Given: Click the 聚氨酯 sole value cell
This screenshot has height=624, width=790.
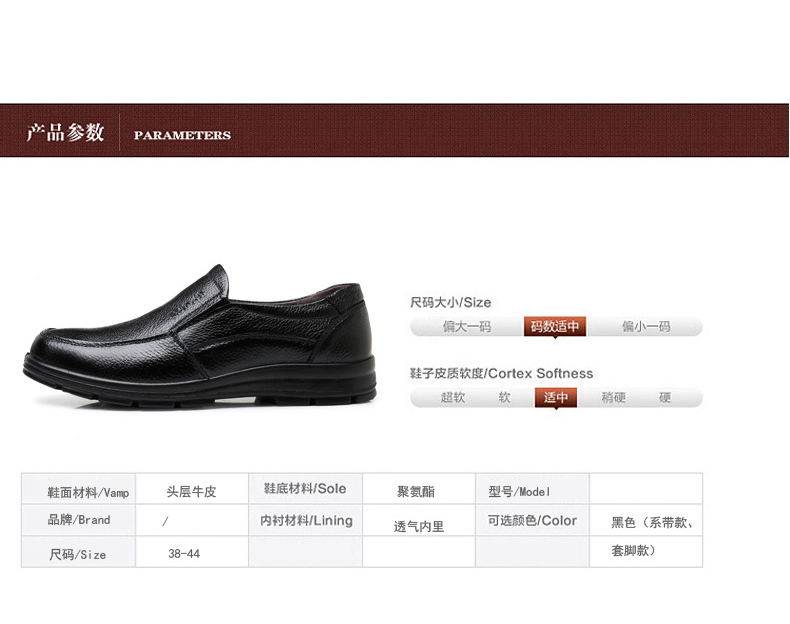Looking at the screenshot, I should [x=419, y=489].
